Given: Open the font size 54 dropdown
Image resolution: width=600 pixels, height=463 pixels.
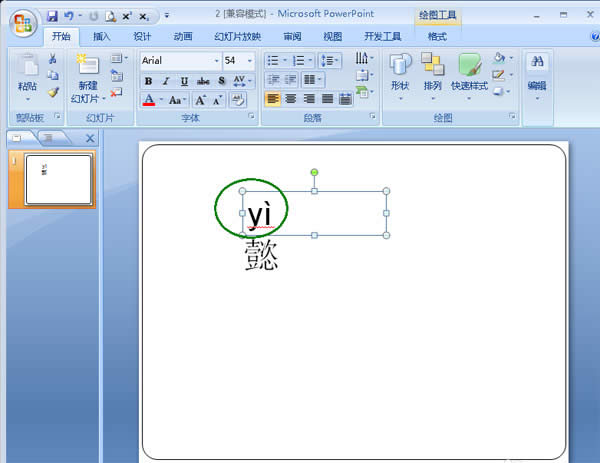Looking at the screenshot, I should click(x=252, y=61).
